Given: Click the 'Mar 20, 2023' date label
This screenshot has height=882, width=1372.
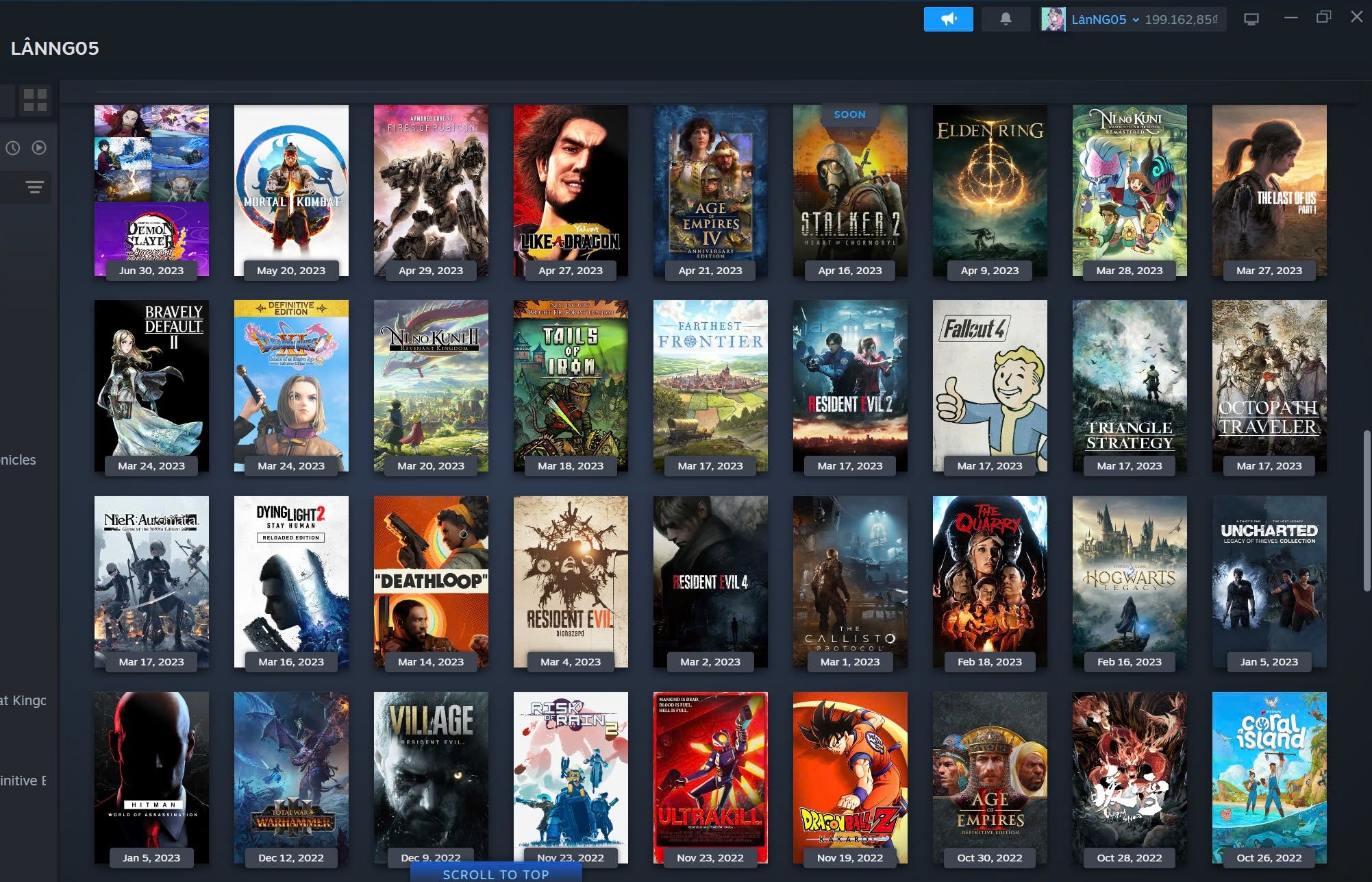Looking at the screenshot, I should [431, 465].
